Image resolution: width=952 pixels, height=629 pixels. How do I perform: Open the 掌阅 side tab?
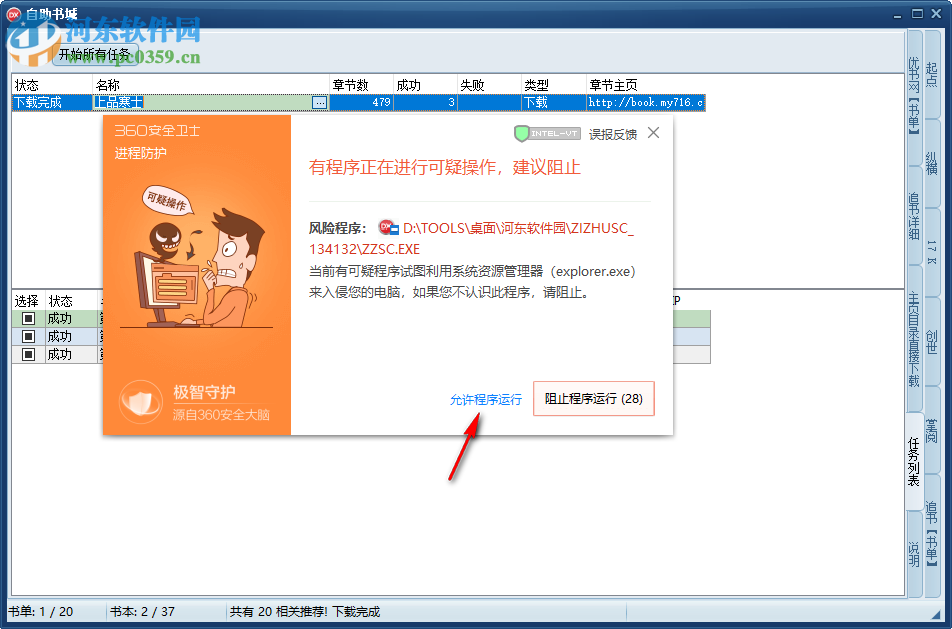[x=932, y=430]
